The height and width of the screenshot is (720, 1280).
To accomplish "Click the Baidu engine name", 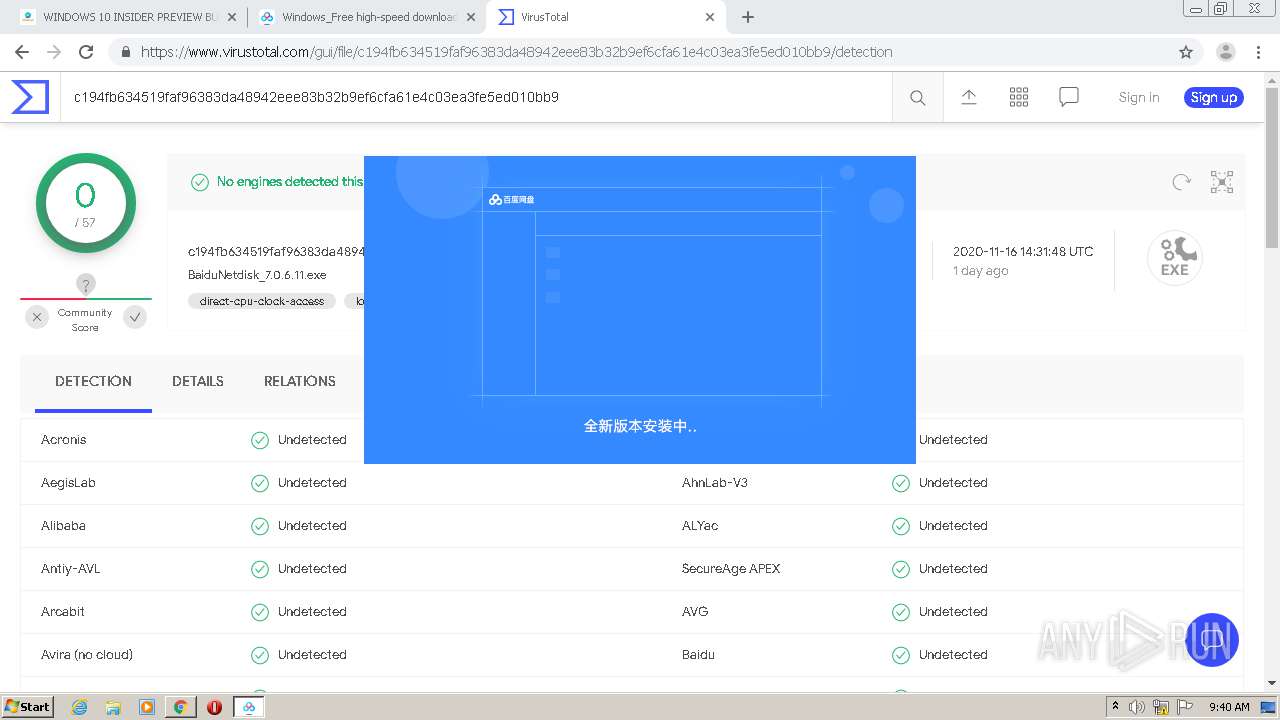I will click(698, 655).
